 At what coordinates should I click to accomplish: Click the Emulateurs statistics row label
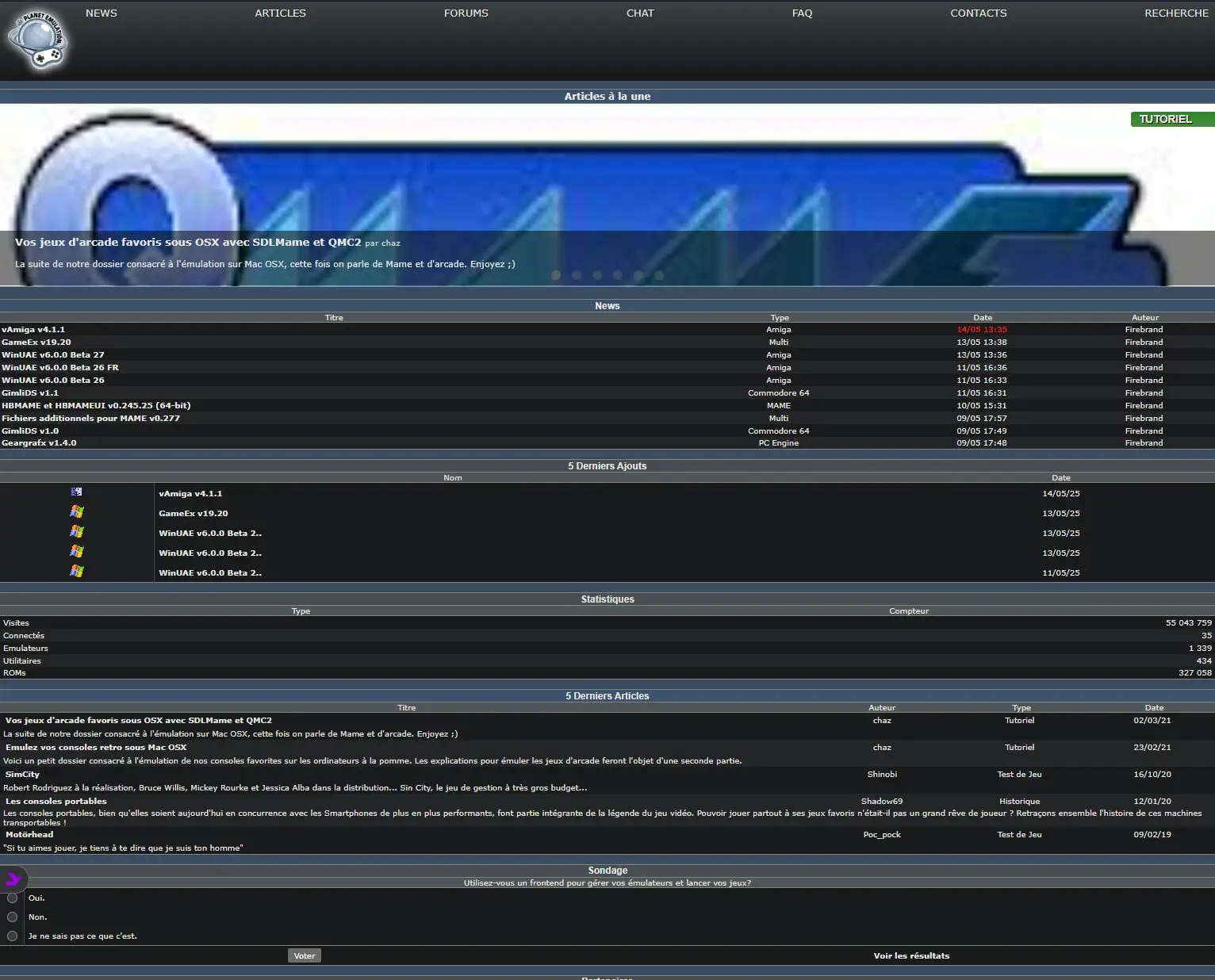pos(25,648)
